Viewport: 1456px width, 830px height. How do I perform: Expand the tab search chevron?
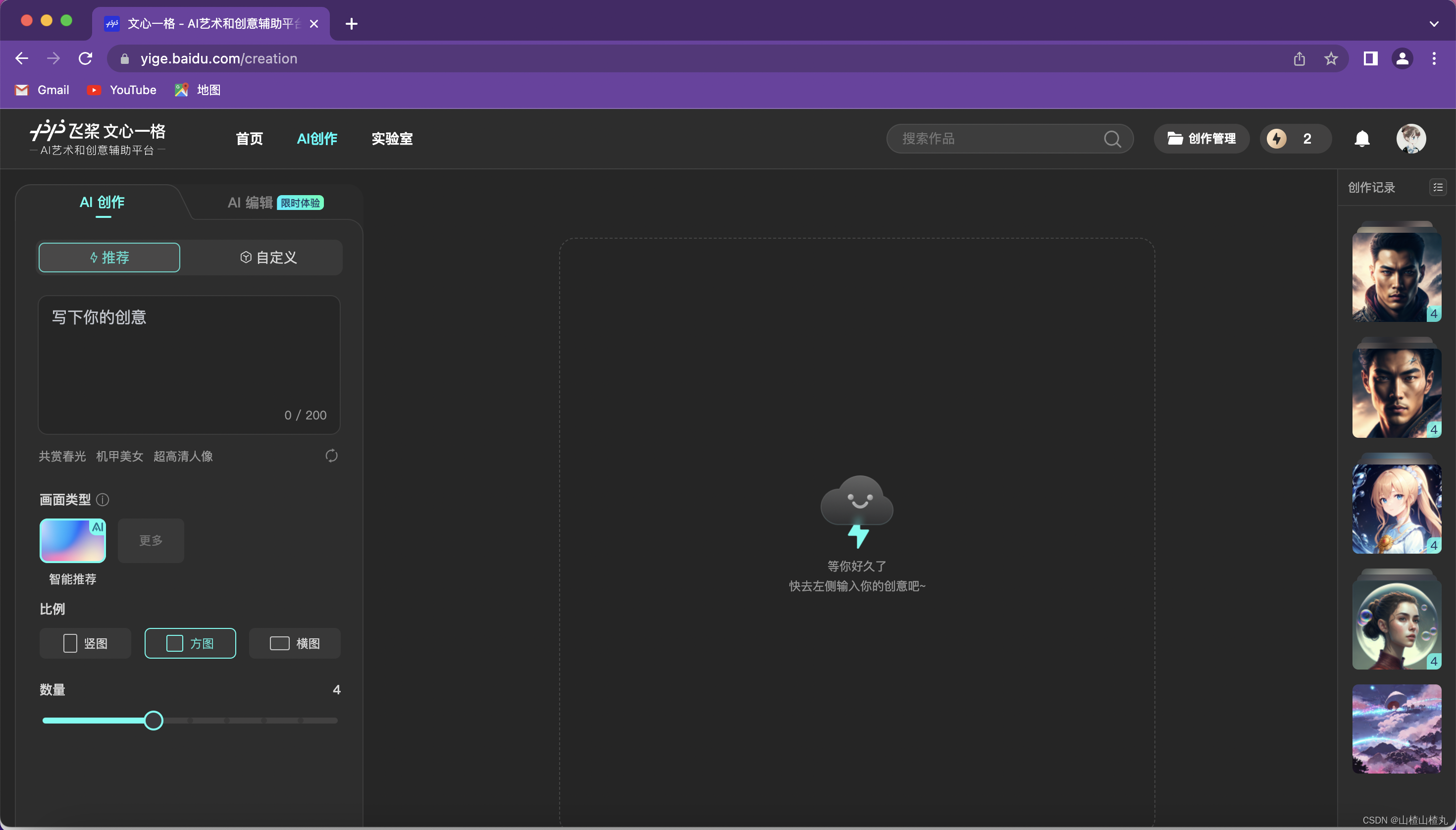(x=1434, y=24)
